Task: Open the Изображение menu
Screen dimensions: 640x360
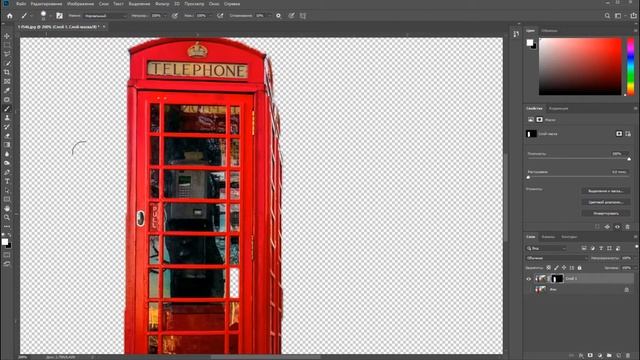Action: (x=80, y=4)
